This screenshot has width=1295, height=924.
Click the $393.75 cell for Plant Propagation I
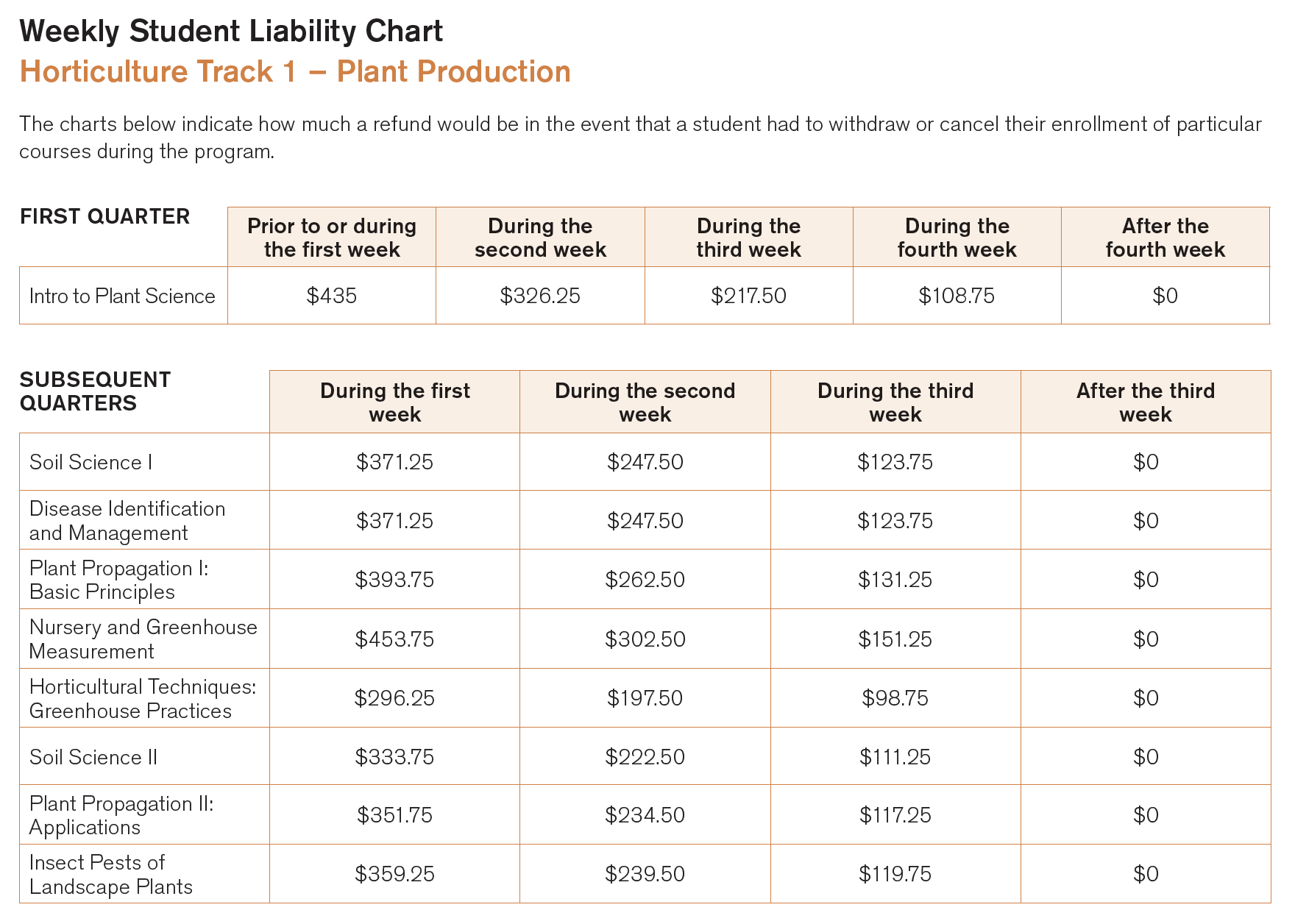point(395,580)
